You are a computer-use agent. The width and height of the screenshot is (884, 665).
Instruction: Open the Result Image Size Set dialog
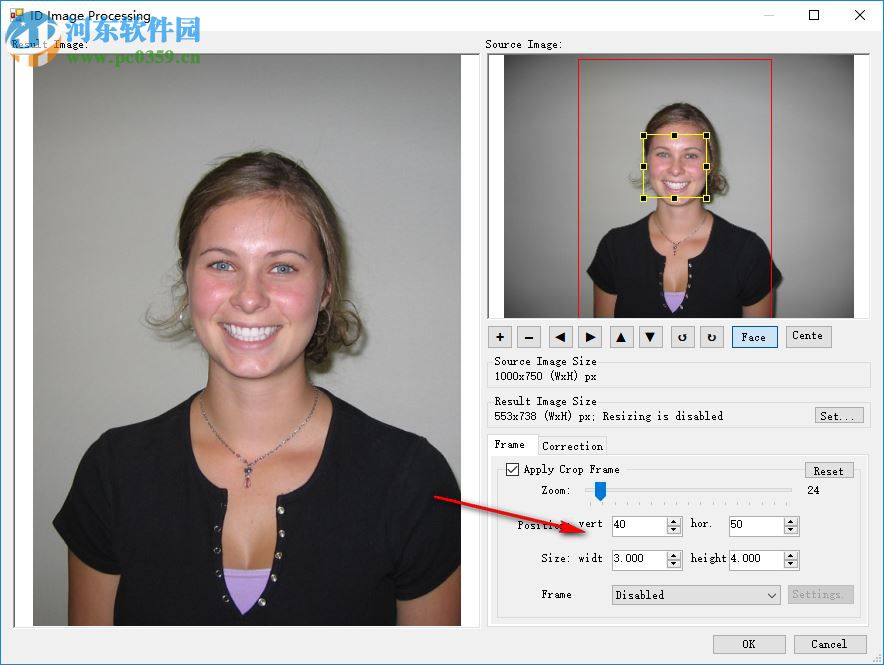(838, 415)
